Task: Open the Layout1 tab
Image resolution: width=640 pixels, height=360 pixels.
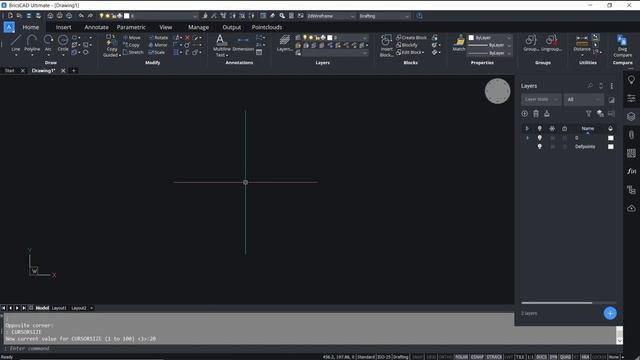Action: click(59, 308)
